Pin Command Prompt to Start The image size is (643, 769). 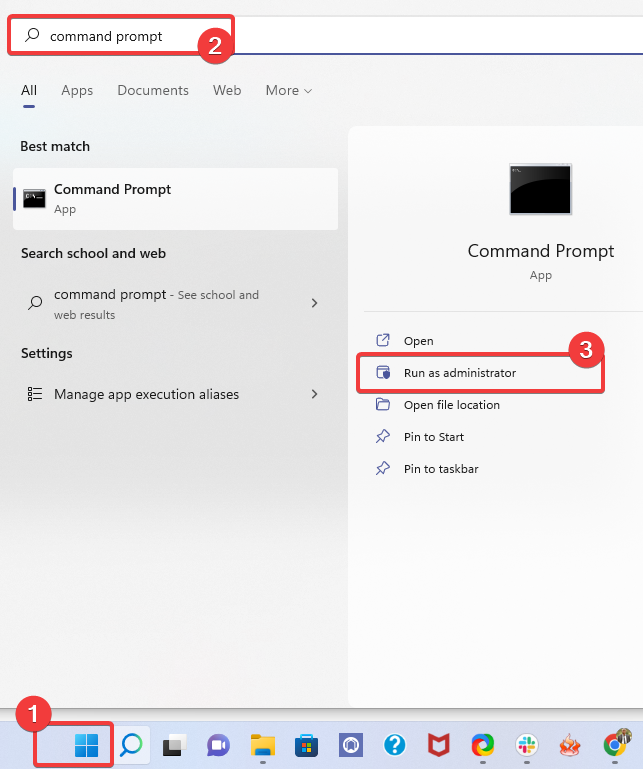[x=434, y=437]
